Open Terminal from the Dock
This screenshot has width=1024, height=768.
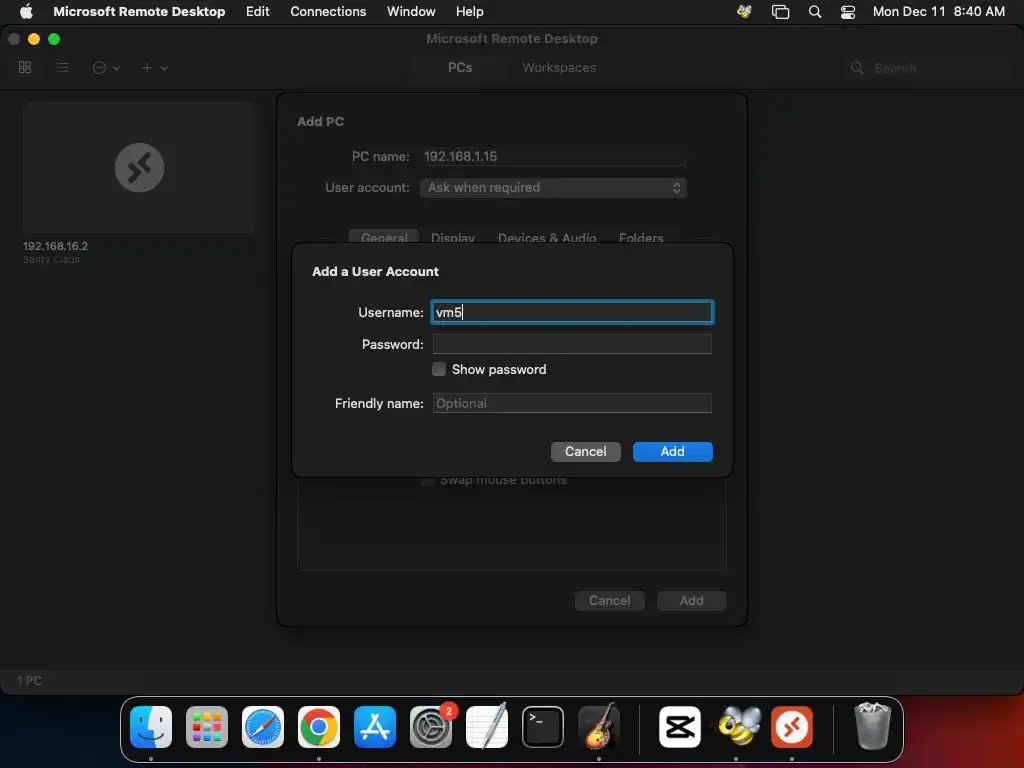click(543, 727)
